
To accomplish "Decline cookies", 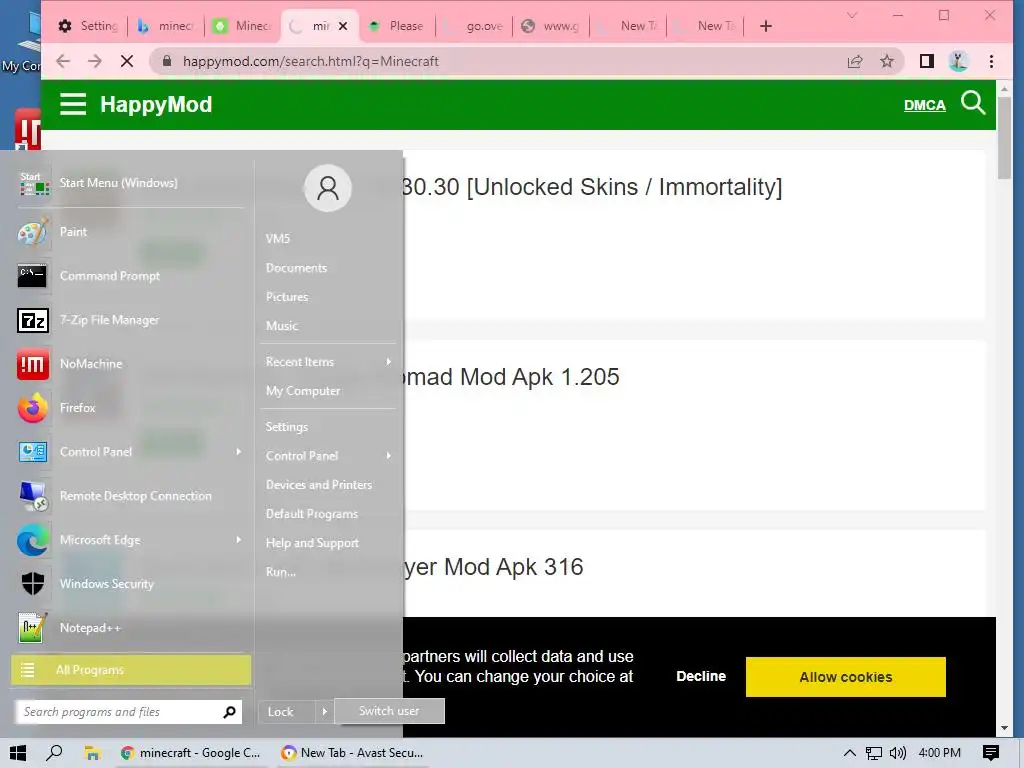I will pyautogui.click(x=701, y=677).
